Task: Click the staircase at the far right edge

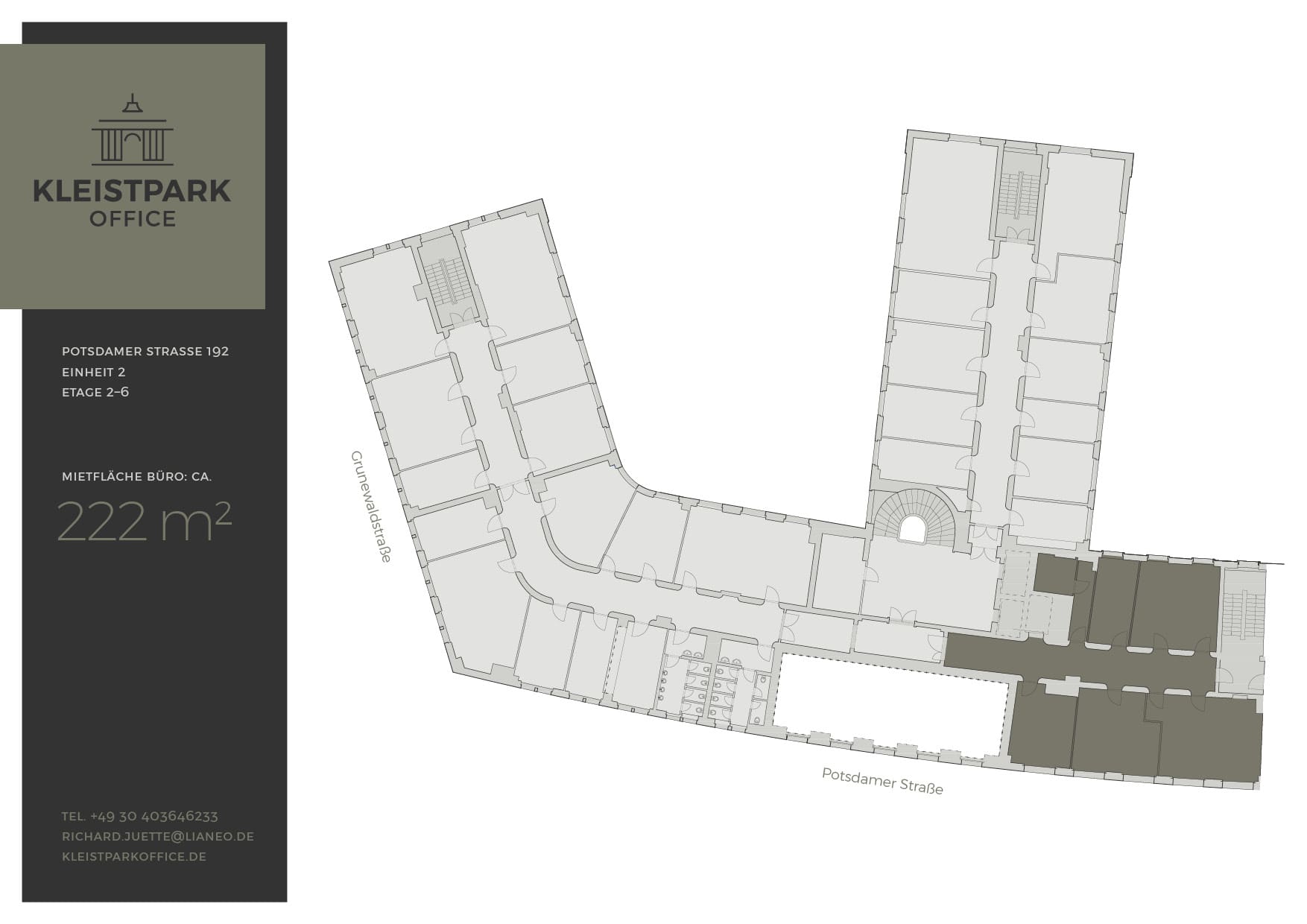Action: click(x=1242, y=615)
